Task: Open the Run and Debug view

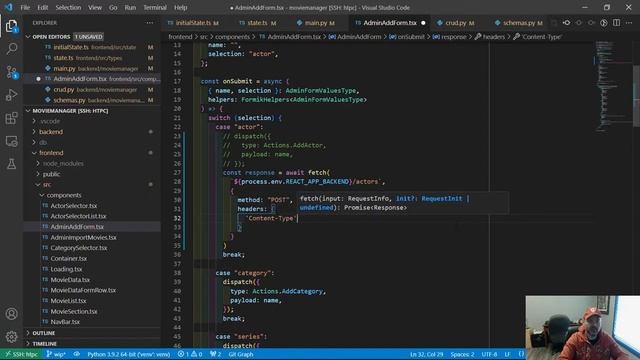Action: [x=11, y=95]
